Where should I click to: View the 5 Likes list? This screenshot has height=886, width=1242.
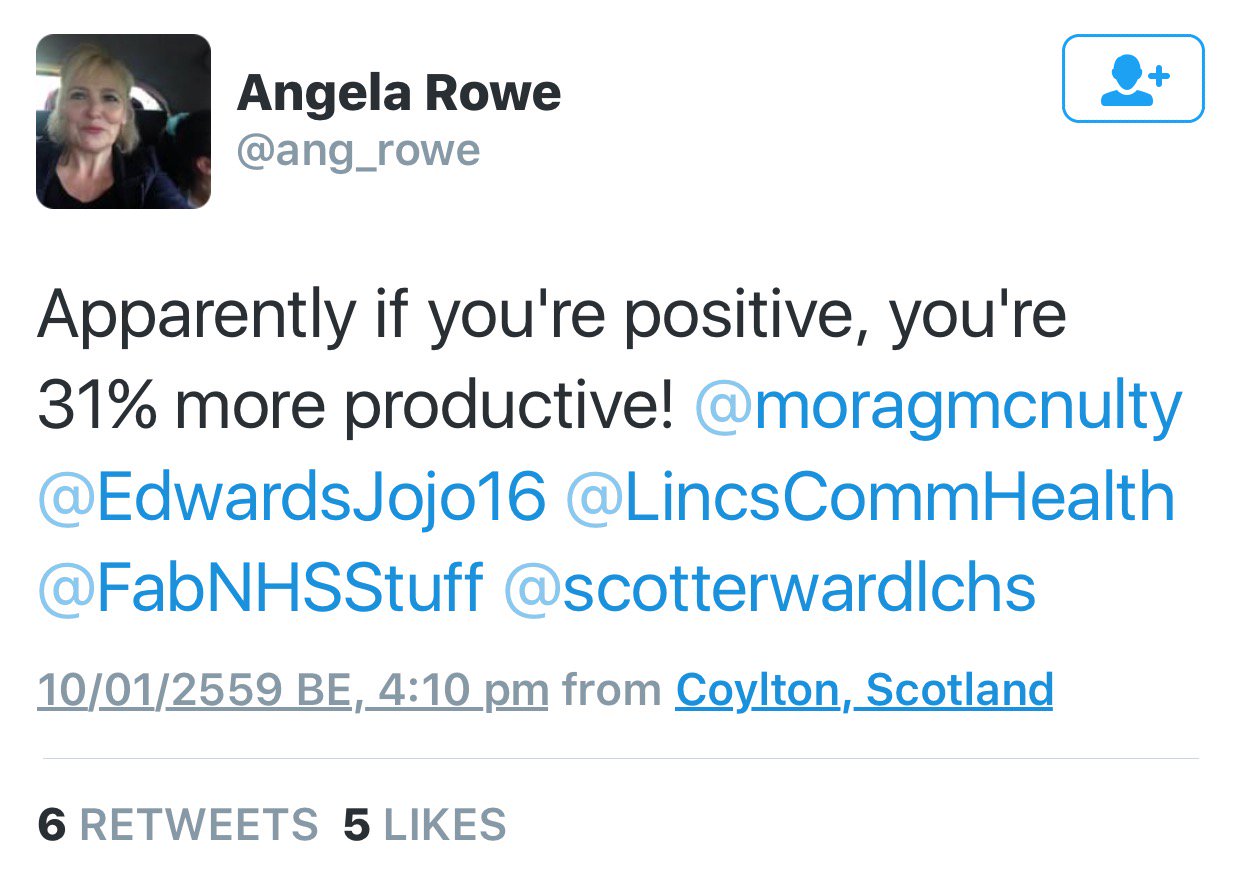[x=425, y=825]
